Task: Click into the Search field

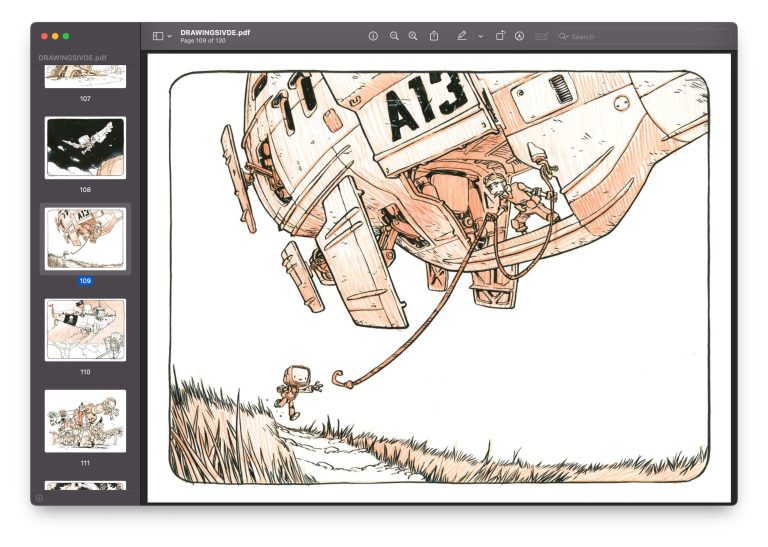Action: 644,36
